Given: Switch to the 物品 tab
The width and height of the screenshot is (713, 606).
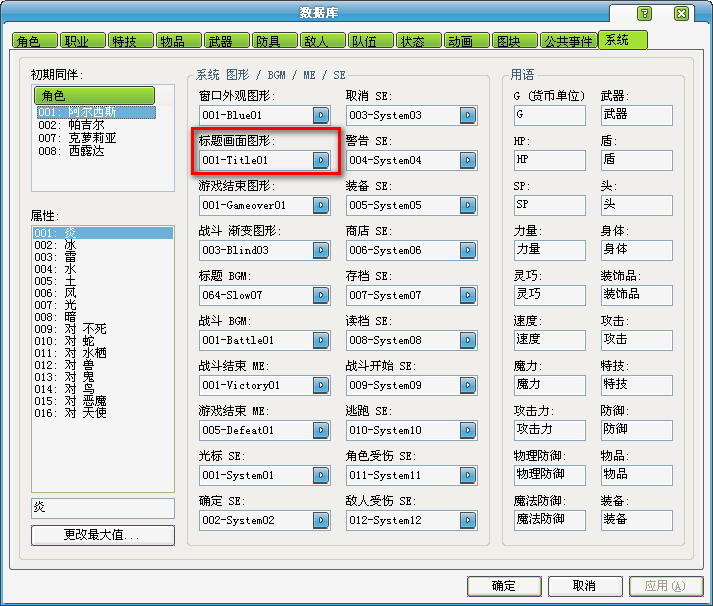Looking at the screenshot, I should pos(179,41).
